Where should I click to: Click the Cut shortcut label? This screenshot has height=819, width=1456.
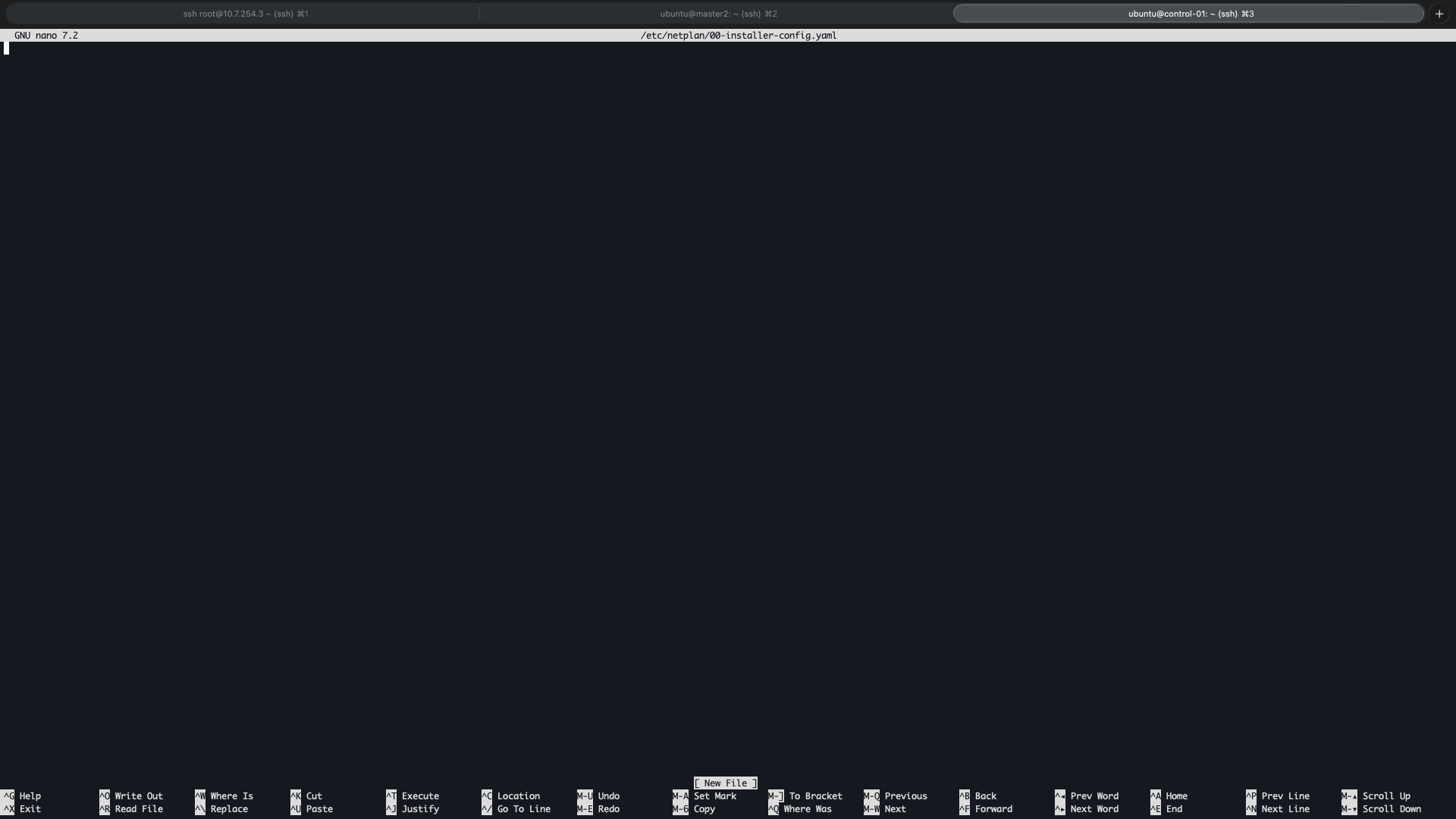[315, 796]
